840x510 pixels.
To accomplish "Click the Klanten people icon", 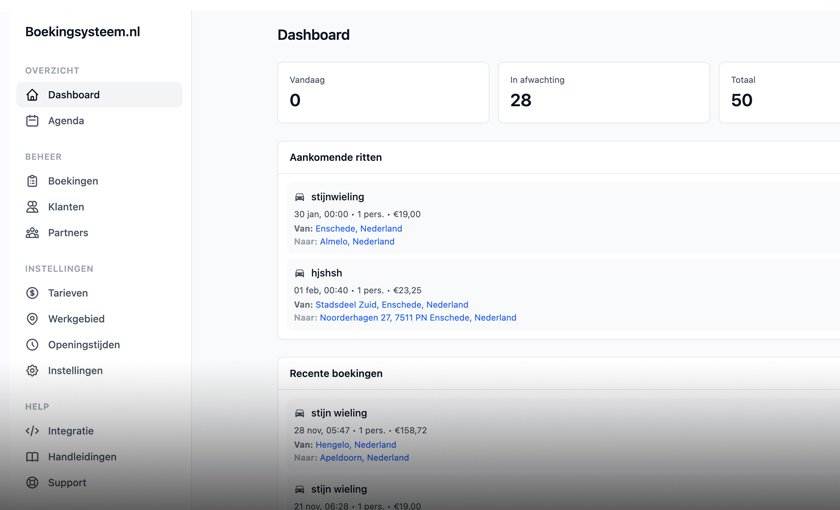I will coord(32,207).
